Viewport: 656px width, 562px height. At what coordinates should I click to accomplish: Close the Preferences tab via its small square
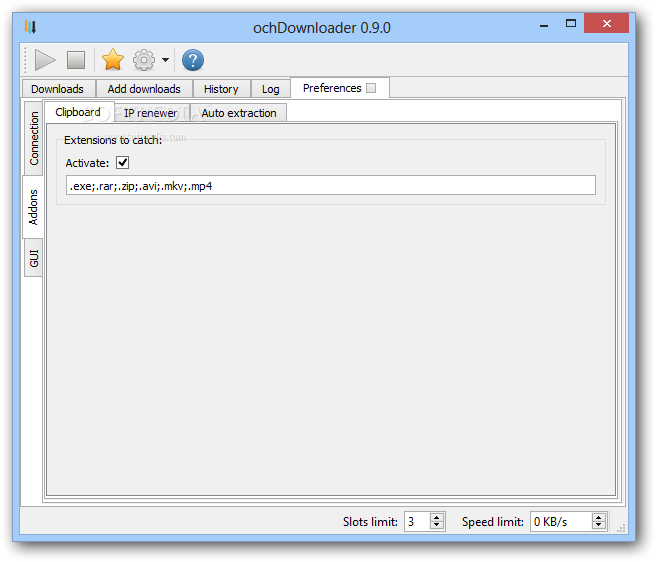[x=371, y=88]
